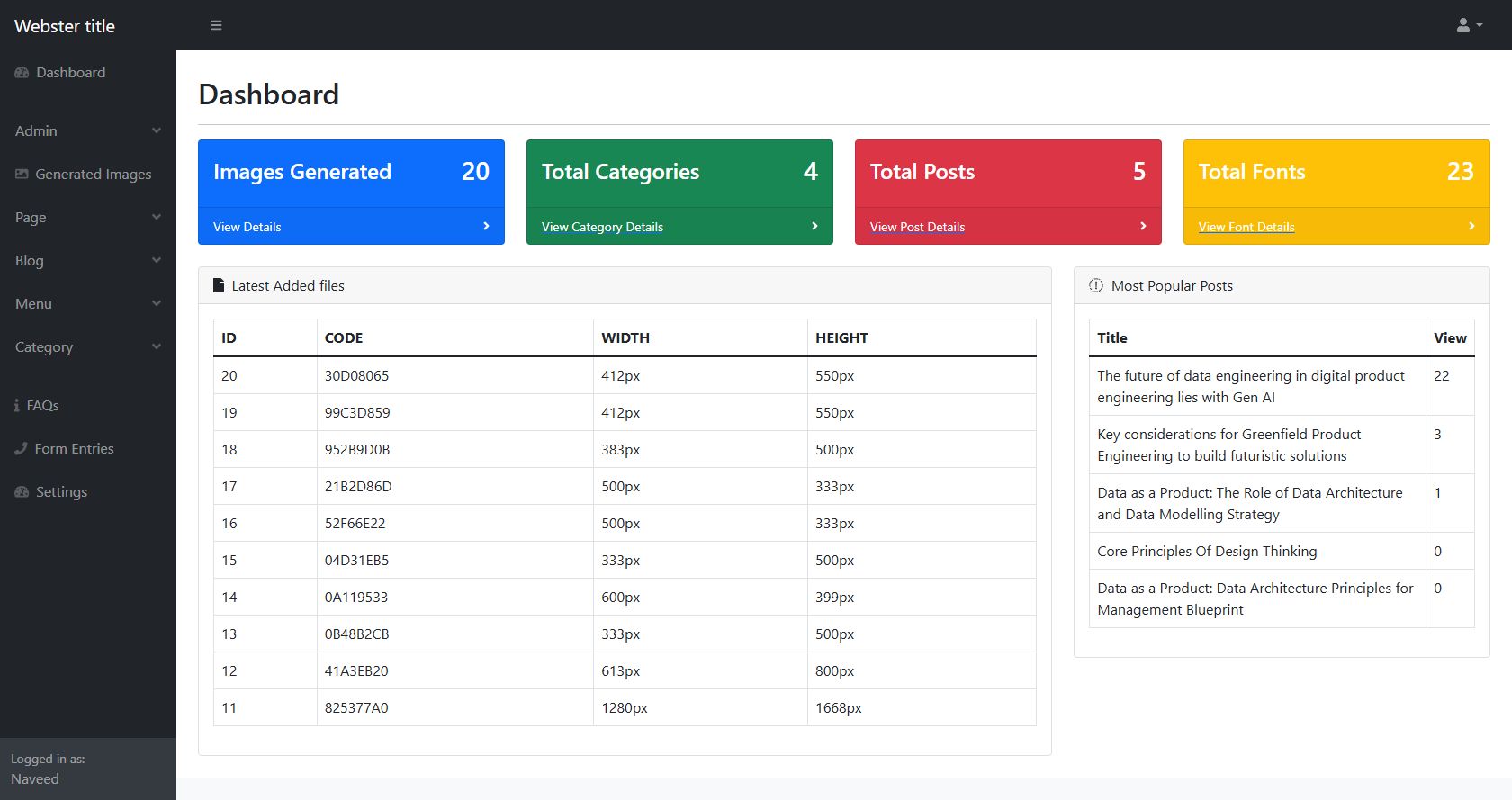1512x800 pixels.
Task: Expand the Blog sidebar section
Action: 88,260
